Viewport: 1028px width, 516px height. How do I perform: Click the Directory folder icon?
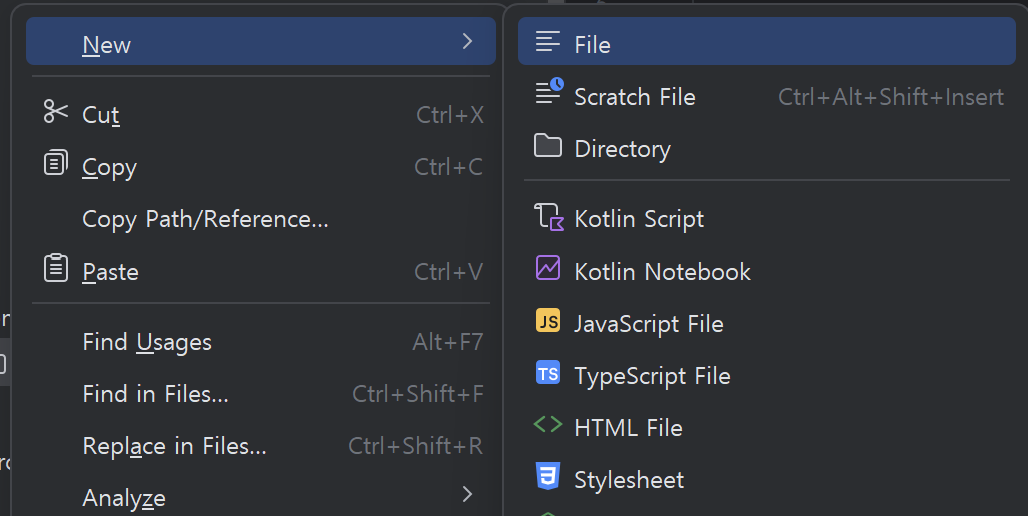pos(547,147)
